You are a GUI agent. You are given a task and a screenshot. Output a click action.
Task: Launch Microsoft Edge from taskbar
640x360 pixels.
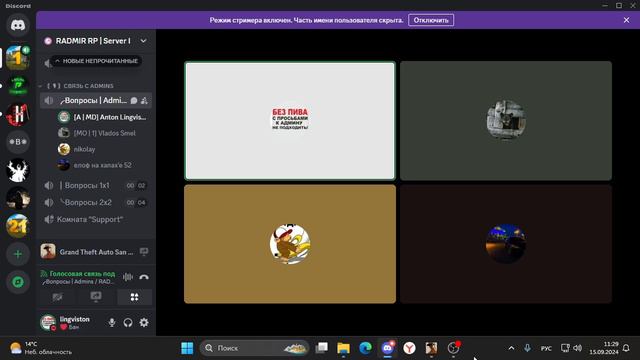point(365,348)
